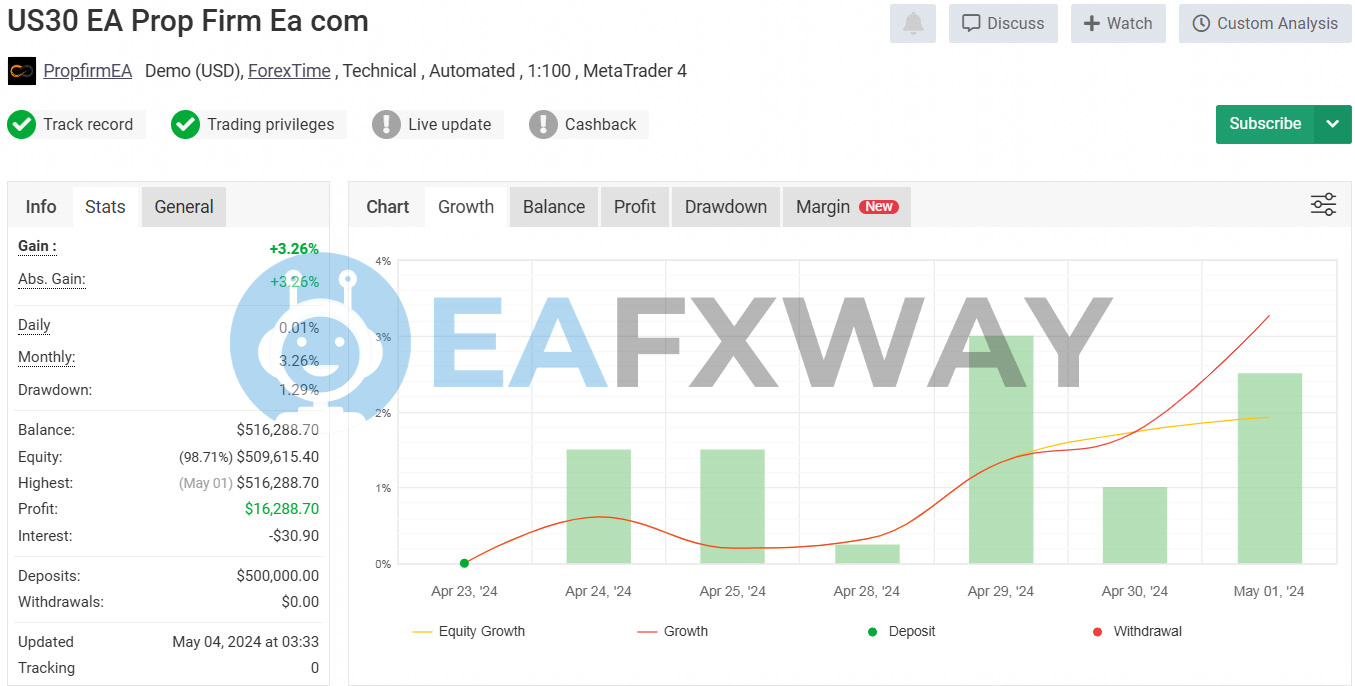Switch to the Drawdown chart tab
This screenshot has width=1355, height=686.
coord(726,207)
